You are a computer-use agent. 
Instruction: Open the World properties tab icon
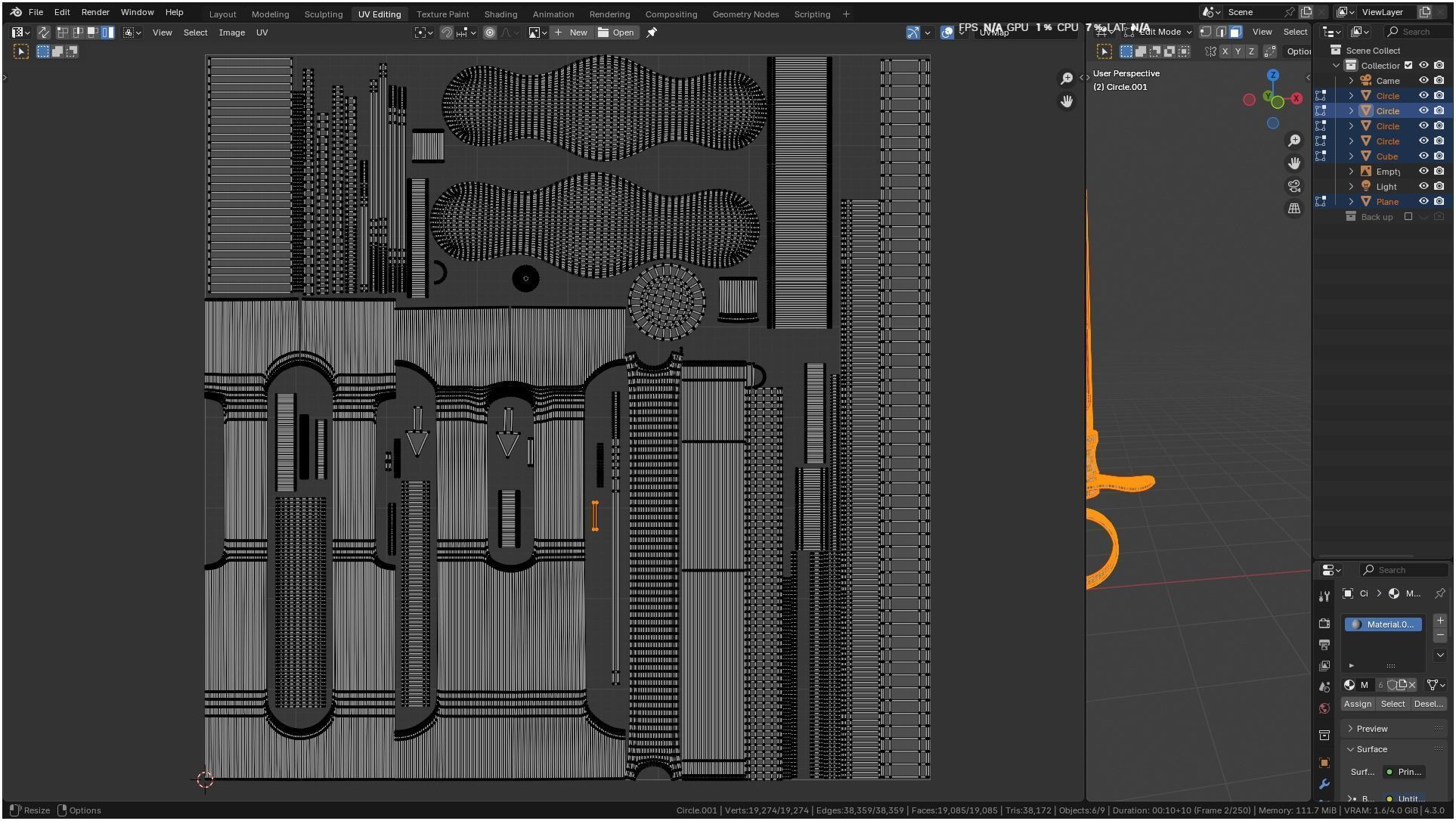(1324, 708)
